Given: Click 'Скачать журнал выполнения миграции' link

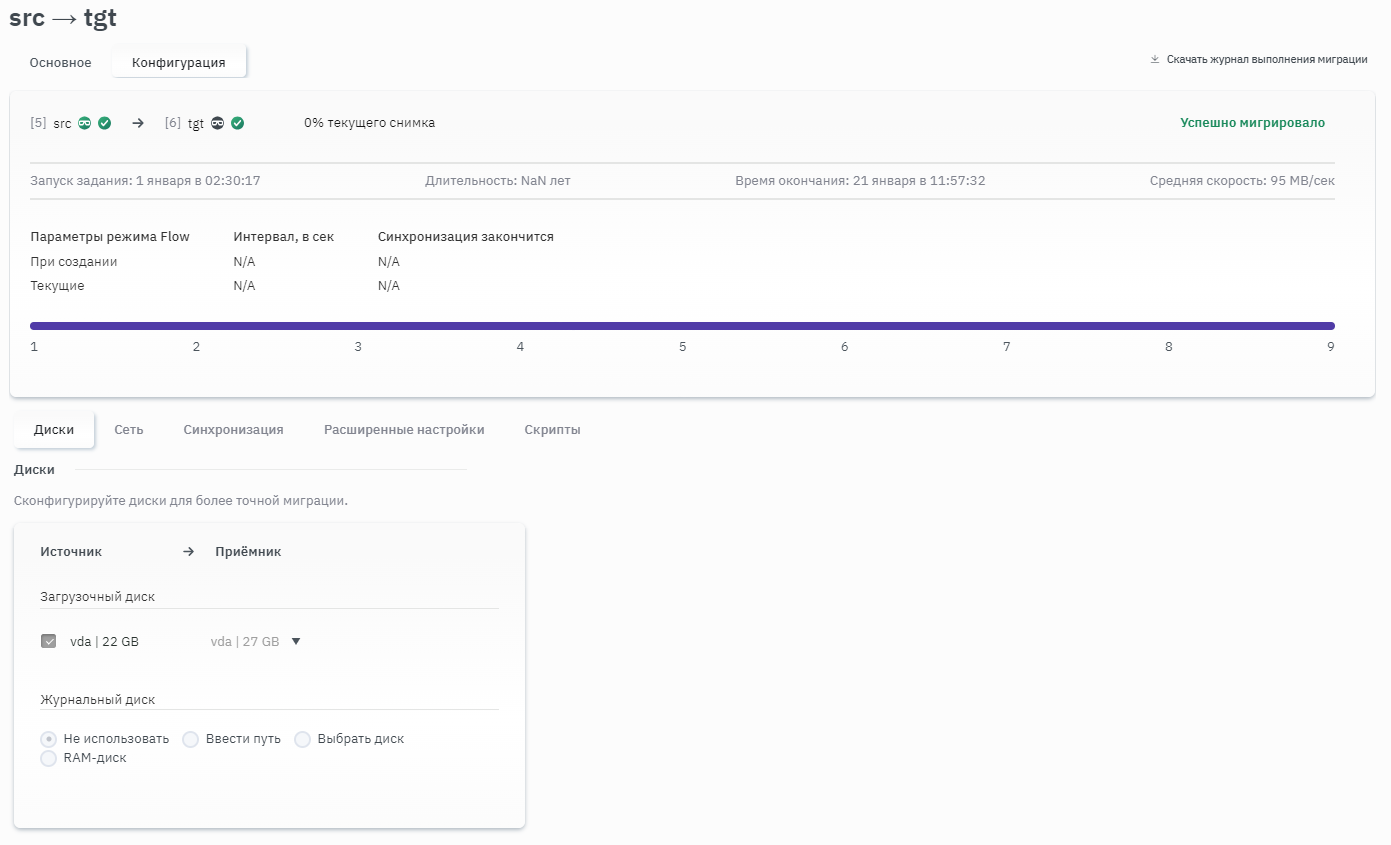Looking at the screenshot, I should 1267,60.
